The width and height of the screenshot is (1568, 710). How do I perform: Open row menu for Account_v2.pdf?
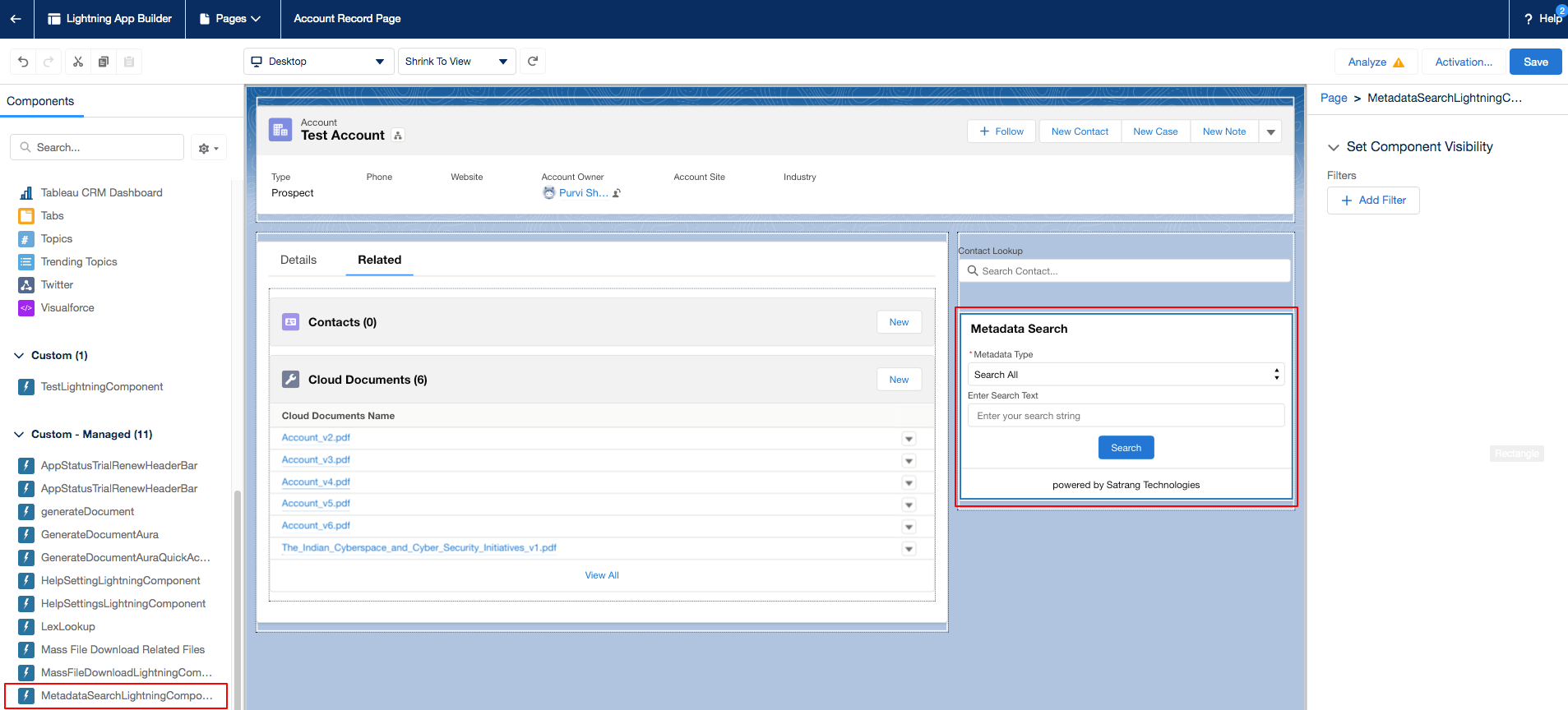pyautogui.click(x=909, y=439)
